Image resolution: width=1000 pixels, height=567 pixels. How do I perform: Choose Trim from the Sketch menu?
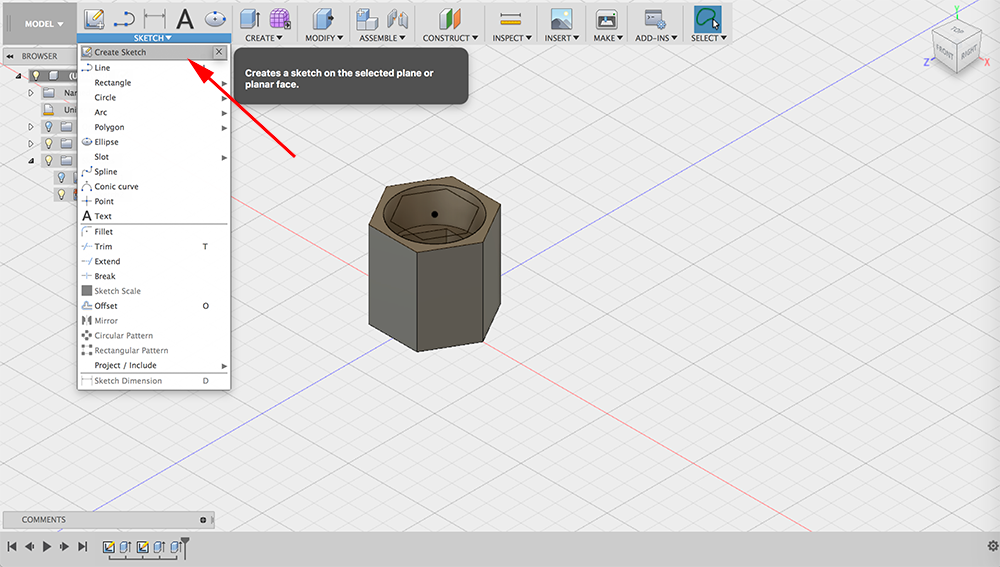pyautogui.click(x=154, y=247)
